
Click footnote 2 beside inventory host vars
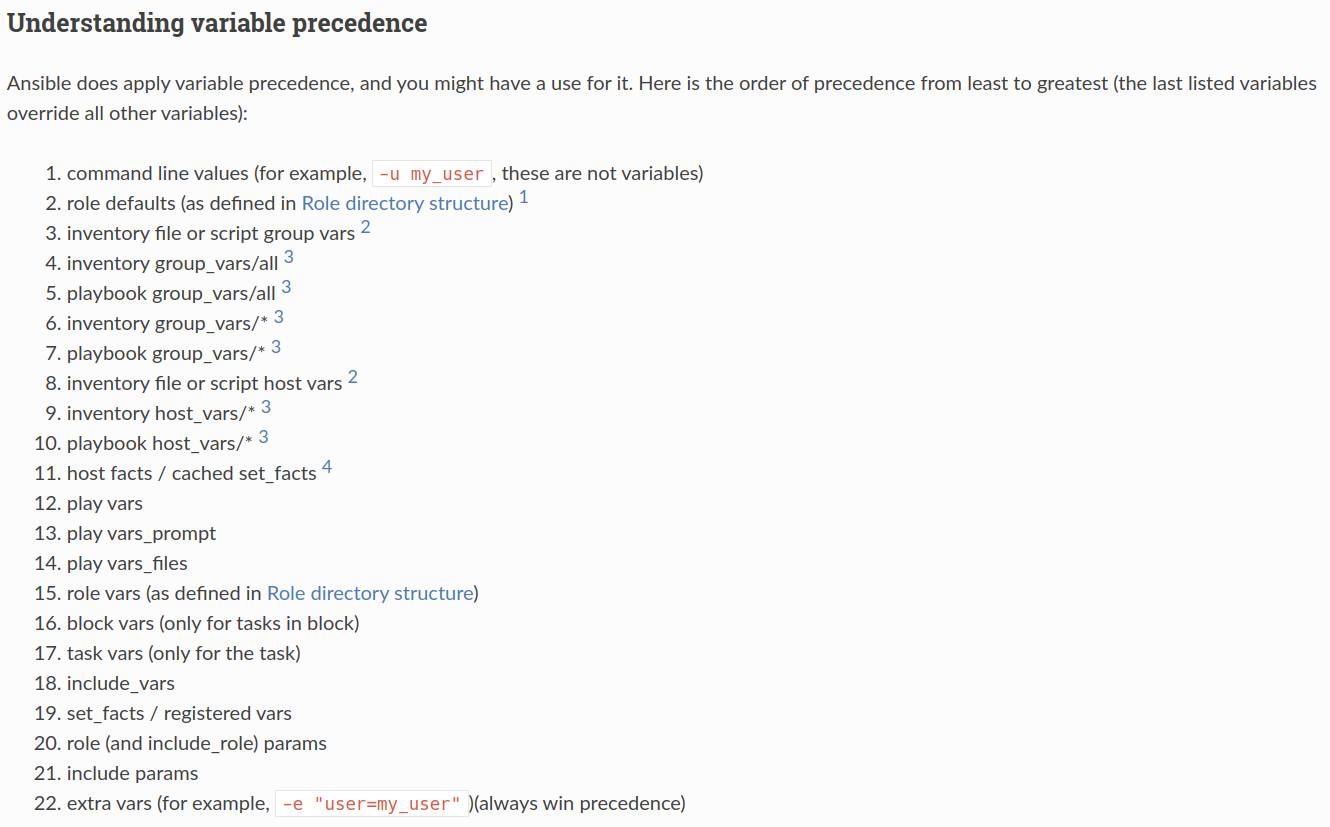[x=353, y=378]
